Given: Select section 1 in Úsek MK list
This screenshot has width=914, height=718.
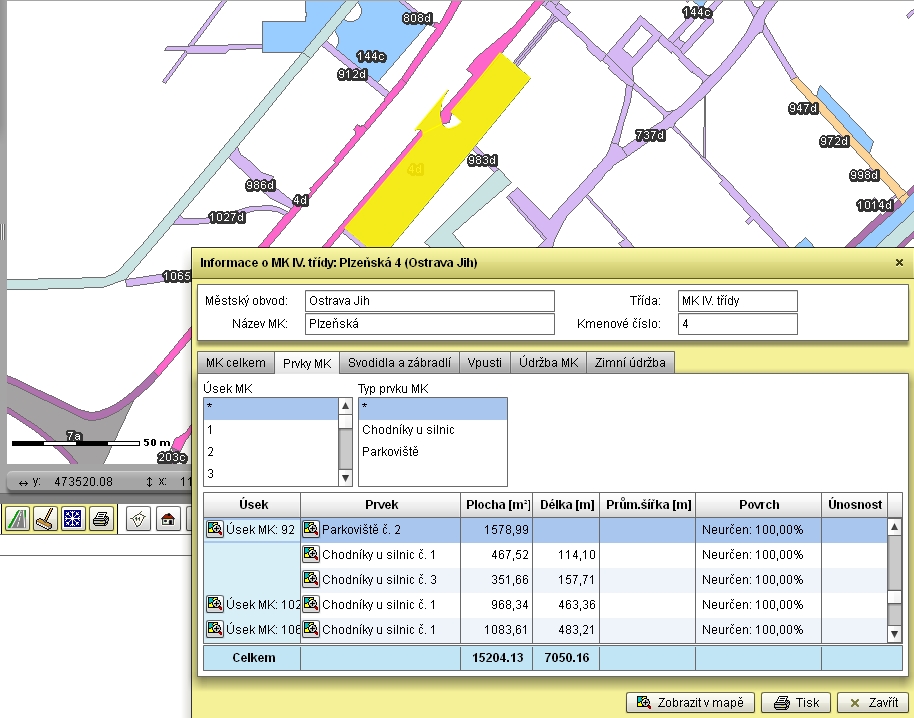Looking at the screenshot, I should pos(271,430).
